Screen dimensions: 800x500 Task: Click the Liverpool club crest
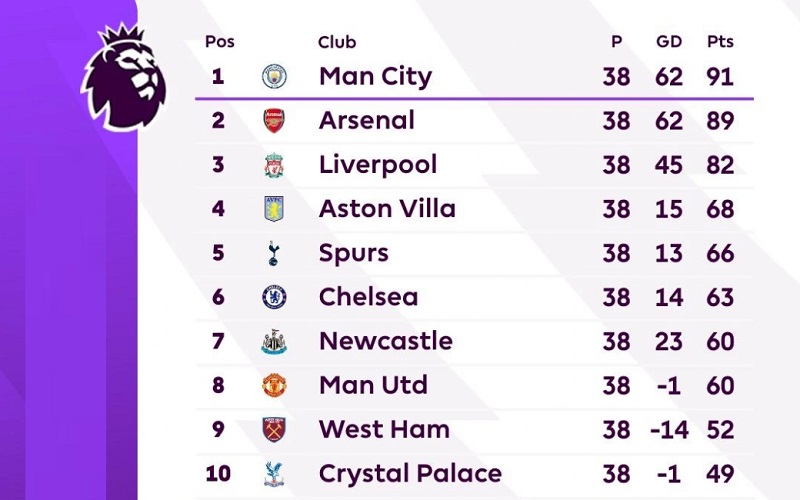[x=274, y=165]
